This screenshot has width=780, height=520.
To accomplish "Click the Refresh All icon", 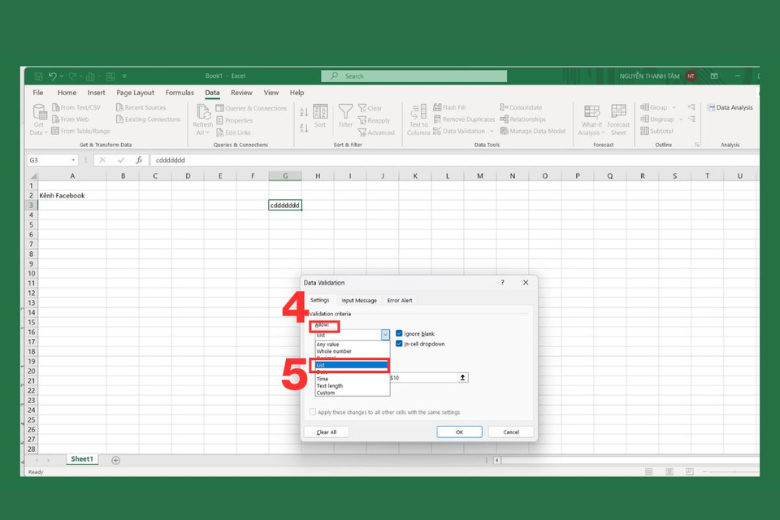I will pyautogui.click(x=203, y=116).
